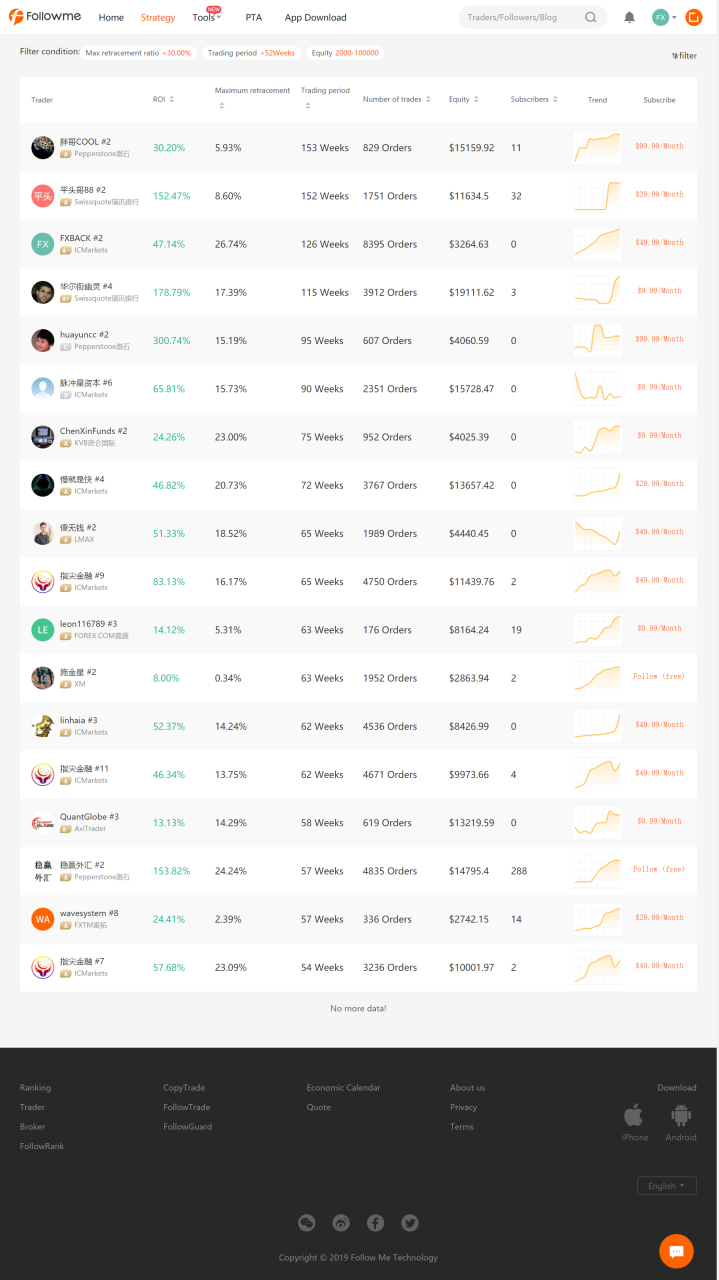Image resolution: width=719 pixels, height=1280 pixels.
Task: Click the Traders/Followers/Blog search field
Action: (x=520, y=17)
